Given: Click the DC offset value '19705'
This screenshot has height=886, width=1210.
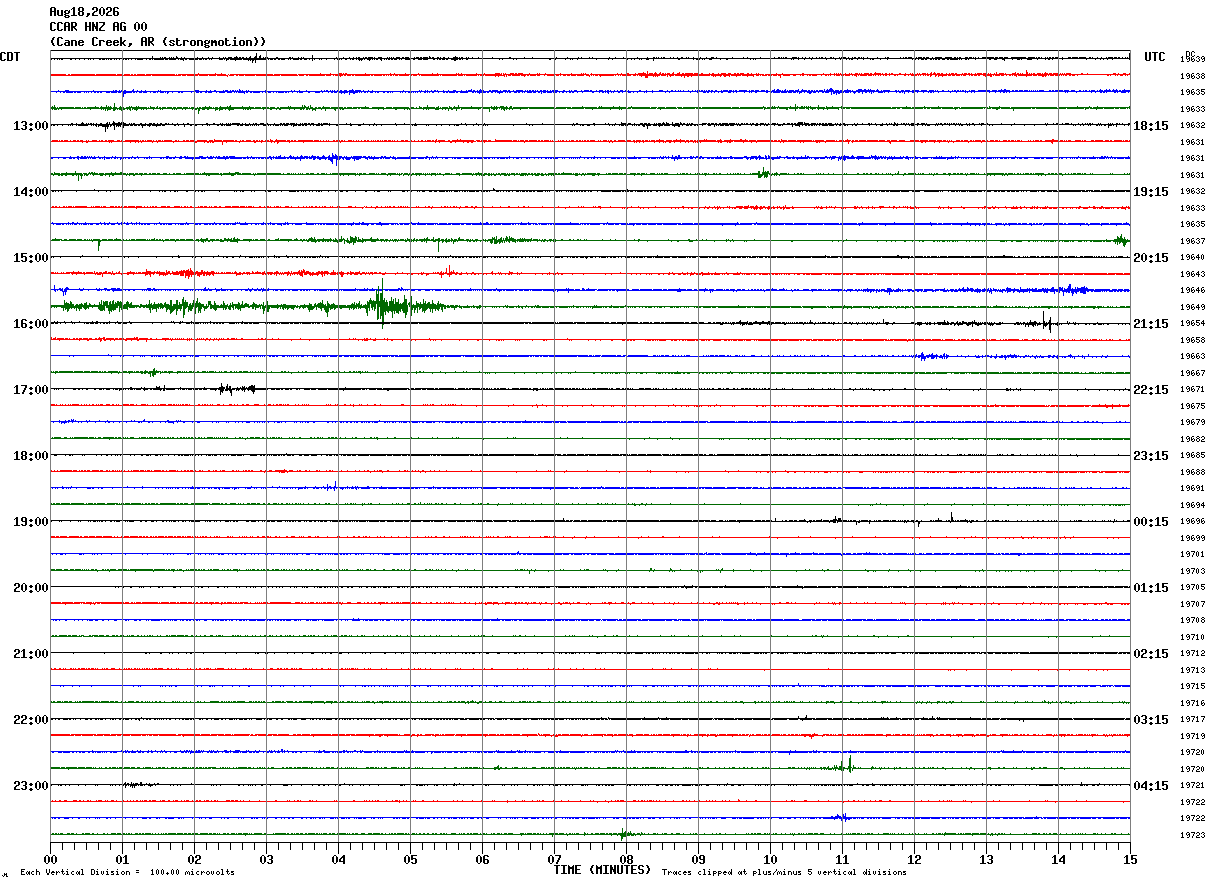Looking at the screenshot, I should click(1192, 587).
